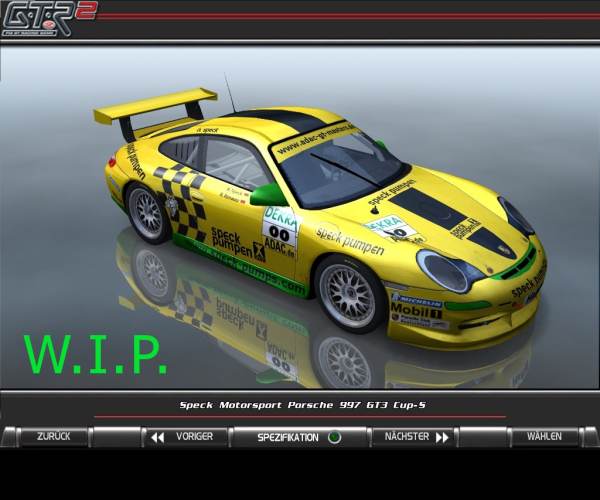Toggle the green Spezifikation indicator light
Image resolution: width=600 pixels, height=500 pixels.
(334, 437)
